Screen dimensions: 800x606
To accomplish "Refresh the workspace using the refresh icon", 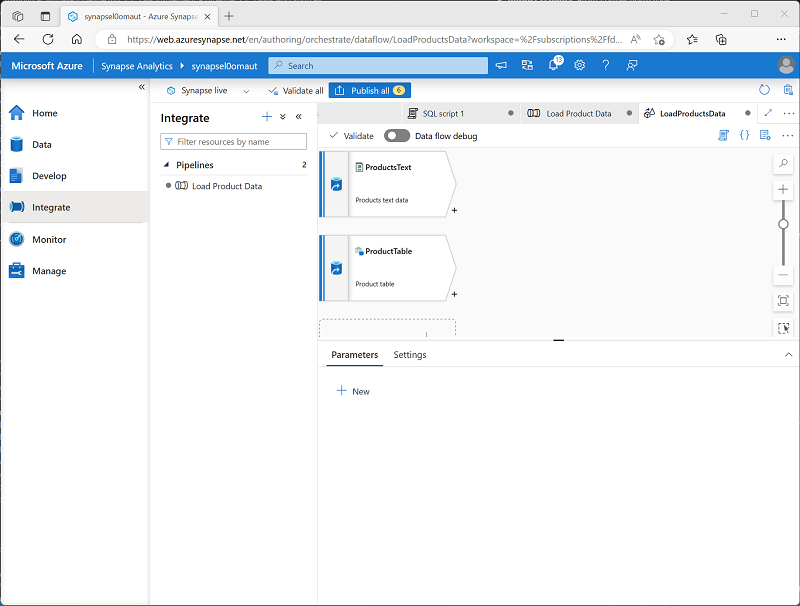I will click(x=764, y=90).
